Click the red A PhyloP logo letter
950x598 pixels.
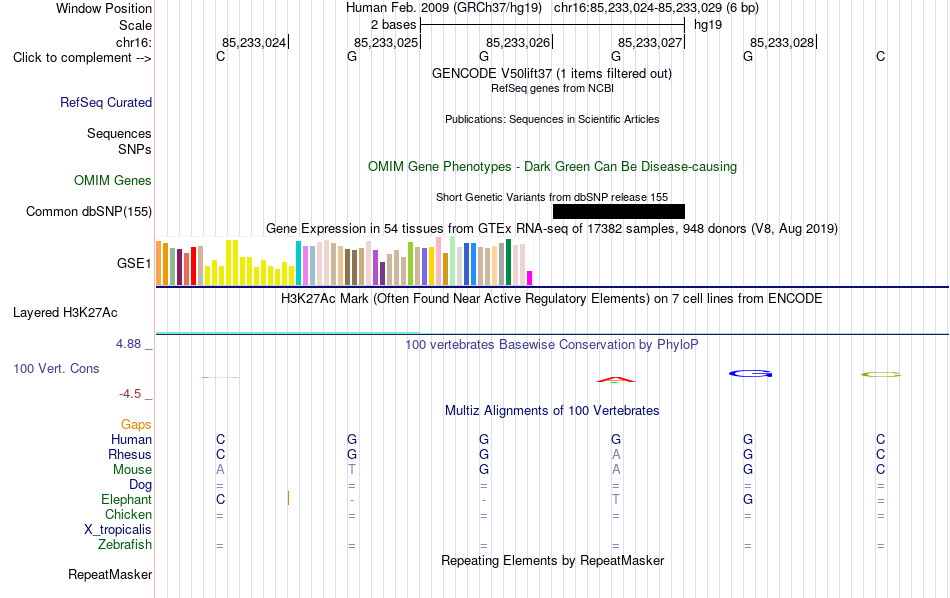[x=616, y=380]
